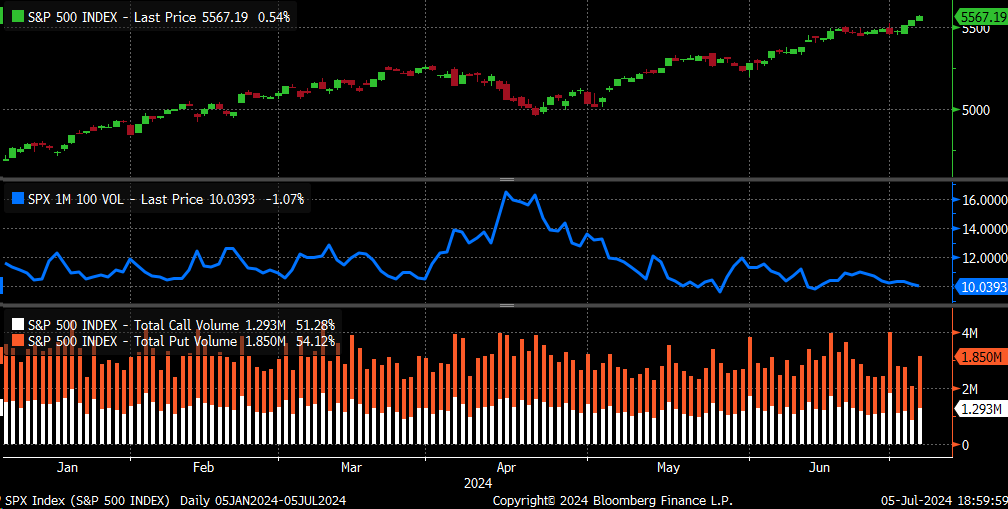Click the Mar month label on time axis
Image resolution: width=1008 pixels, height=509 pixels.
[x=351, y=467]
